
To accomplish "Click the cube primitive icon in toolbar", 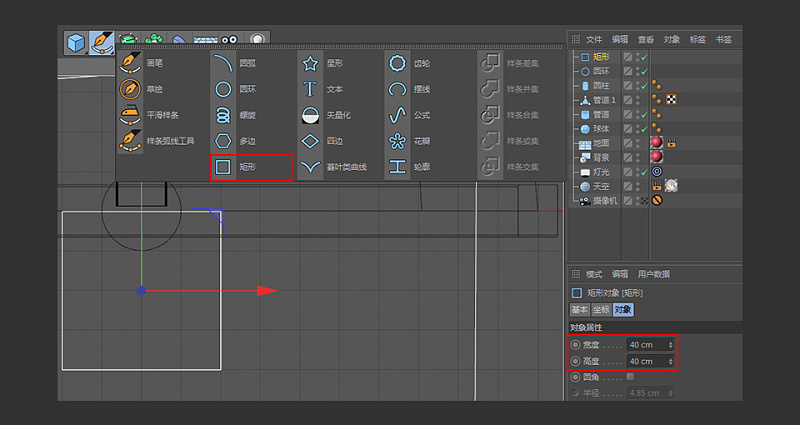I will click(x=76, y=42).
